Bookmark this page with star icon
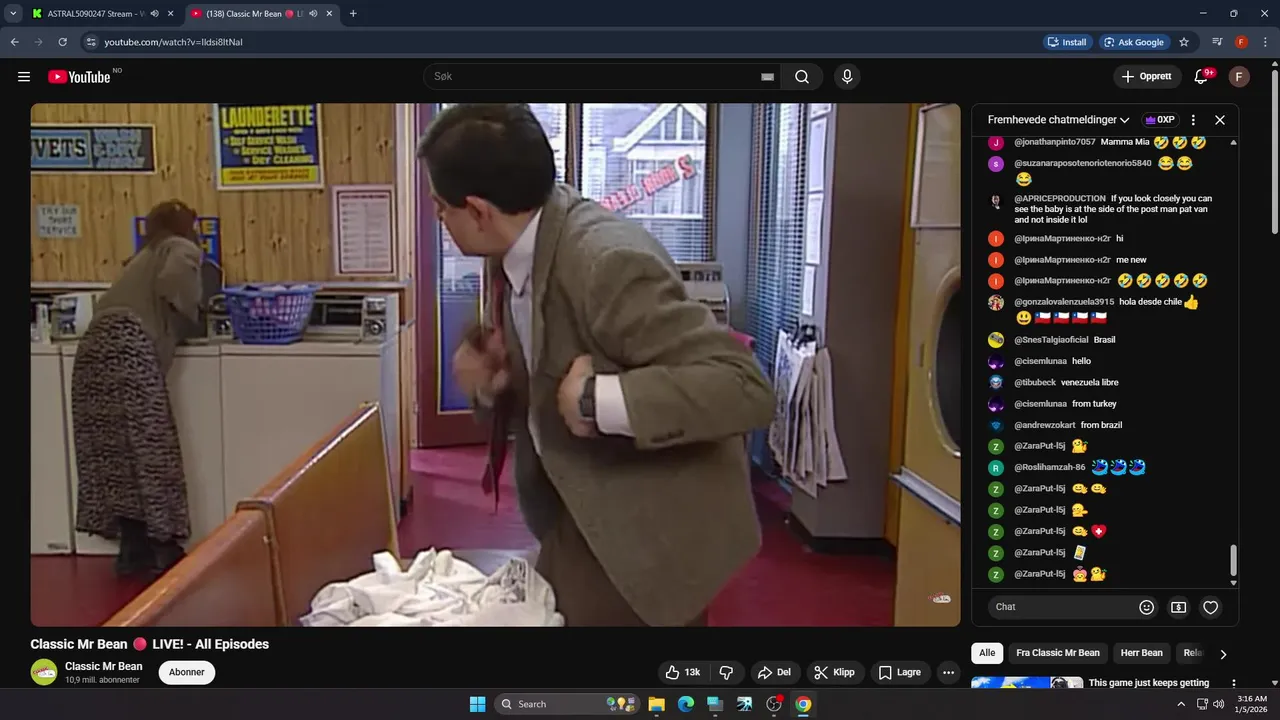 1184,42
